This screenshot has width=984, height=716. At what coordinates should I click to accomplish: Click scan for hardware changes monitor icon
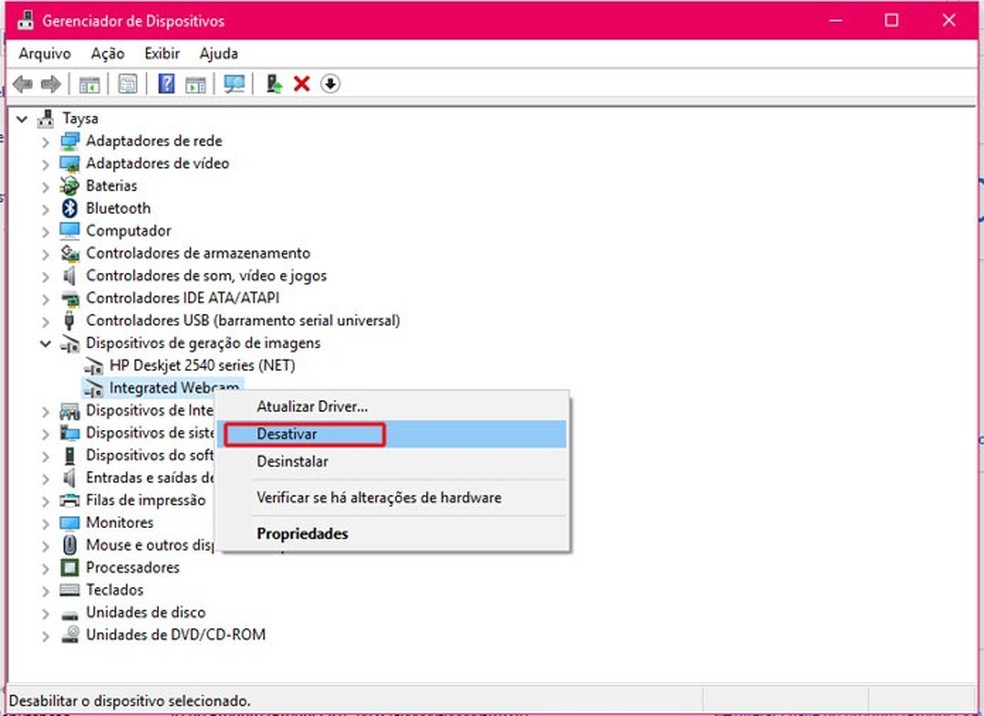pos(234,83)
